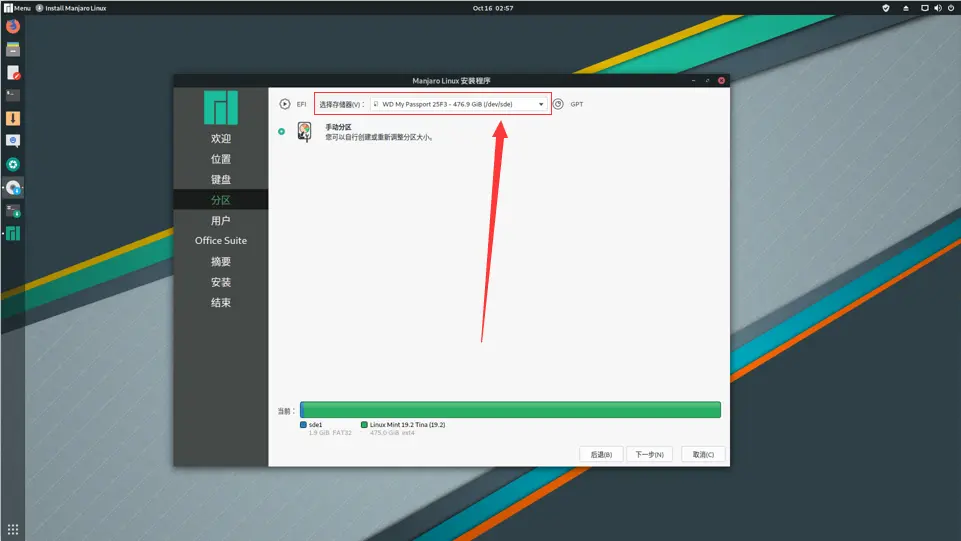Click the 取消(C) cancel button
This screenshot has width=961, height=541.
[703, 454]
